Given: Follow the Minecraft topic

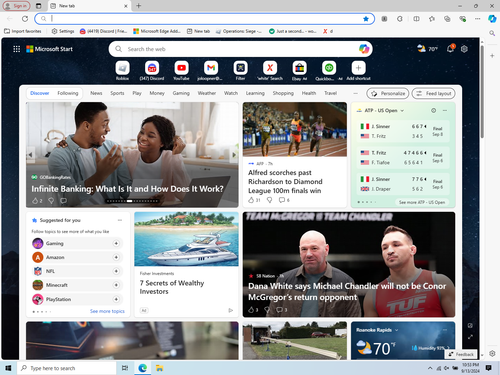Looking at the screenshot, I should pos(116,285).
